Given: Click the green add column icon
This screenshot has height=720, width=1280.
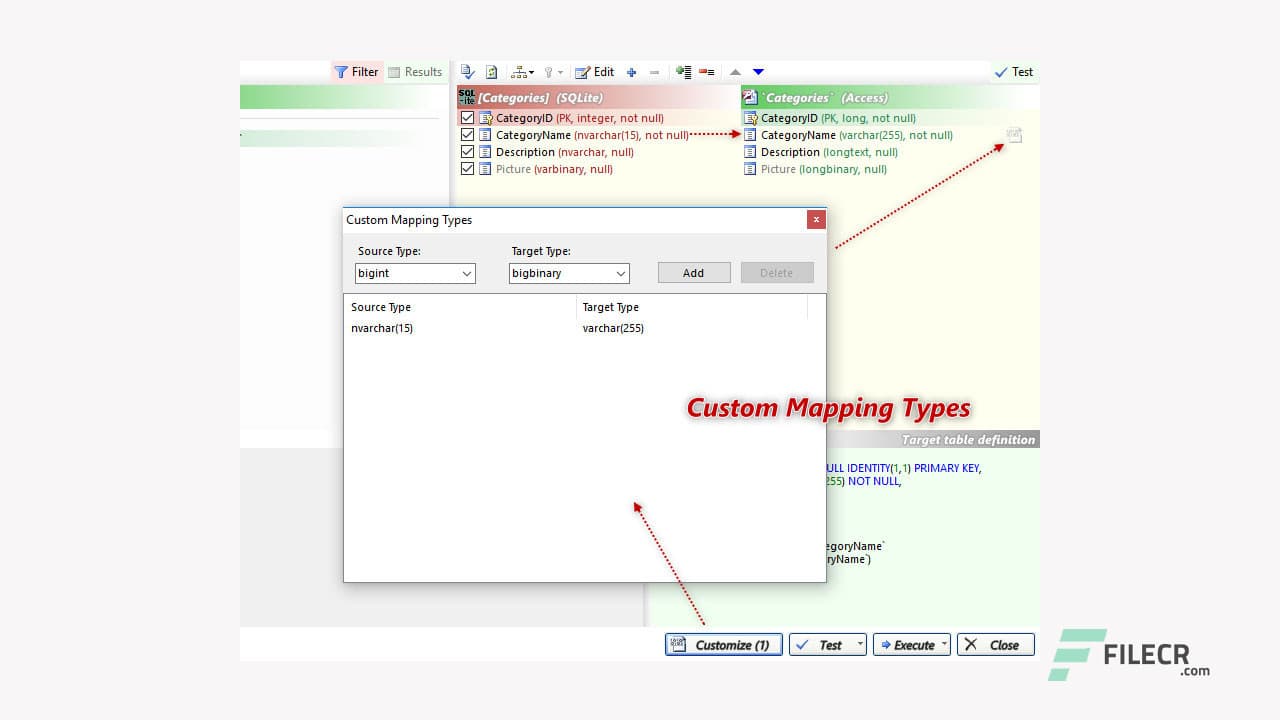Looking at the screenshot, I should pyautogui.click(x=683, y=72).
